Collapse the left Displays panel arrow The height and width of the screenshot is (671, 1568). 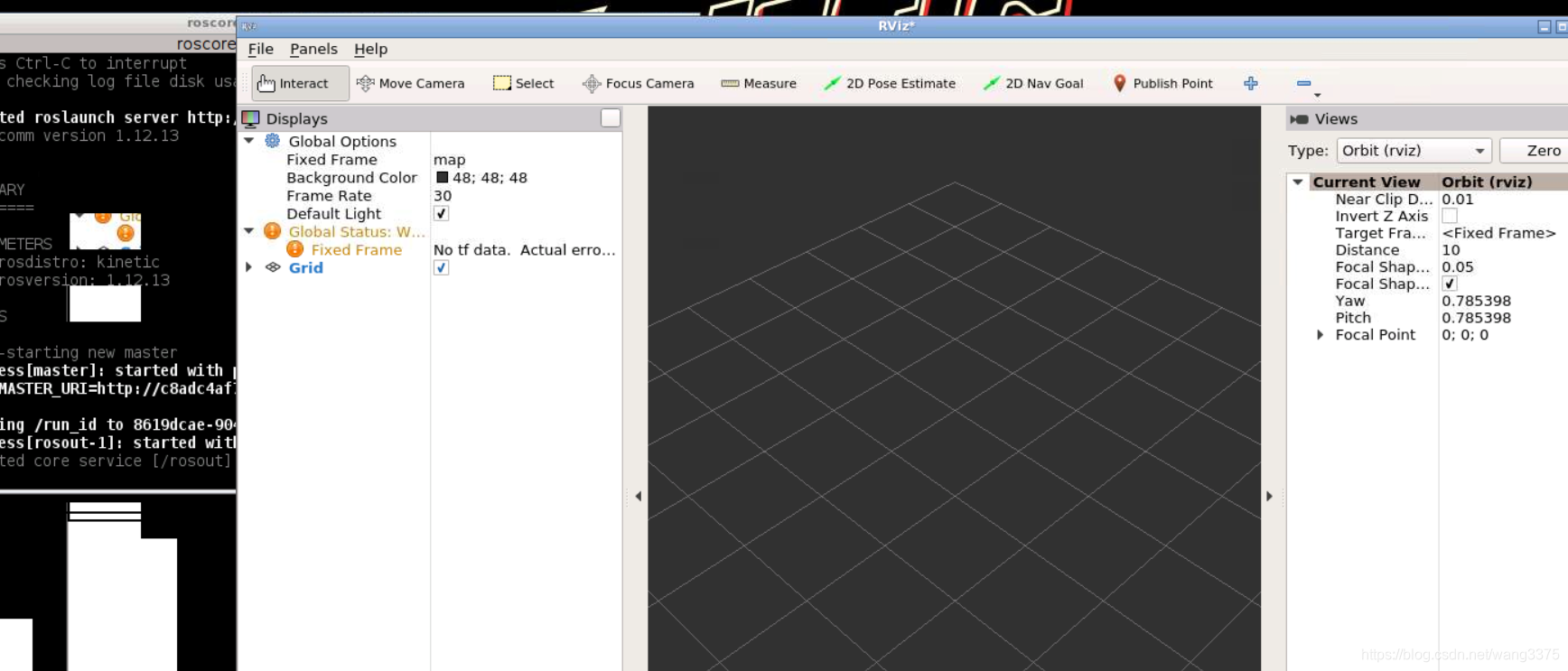[x=638, y=496]
